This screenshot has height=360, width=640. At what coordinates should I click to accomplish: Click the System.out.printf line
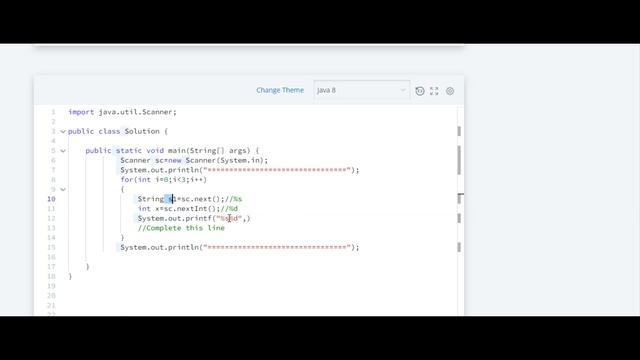(194, 218)
